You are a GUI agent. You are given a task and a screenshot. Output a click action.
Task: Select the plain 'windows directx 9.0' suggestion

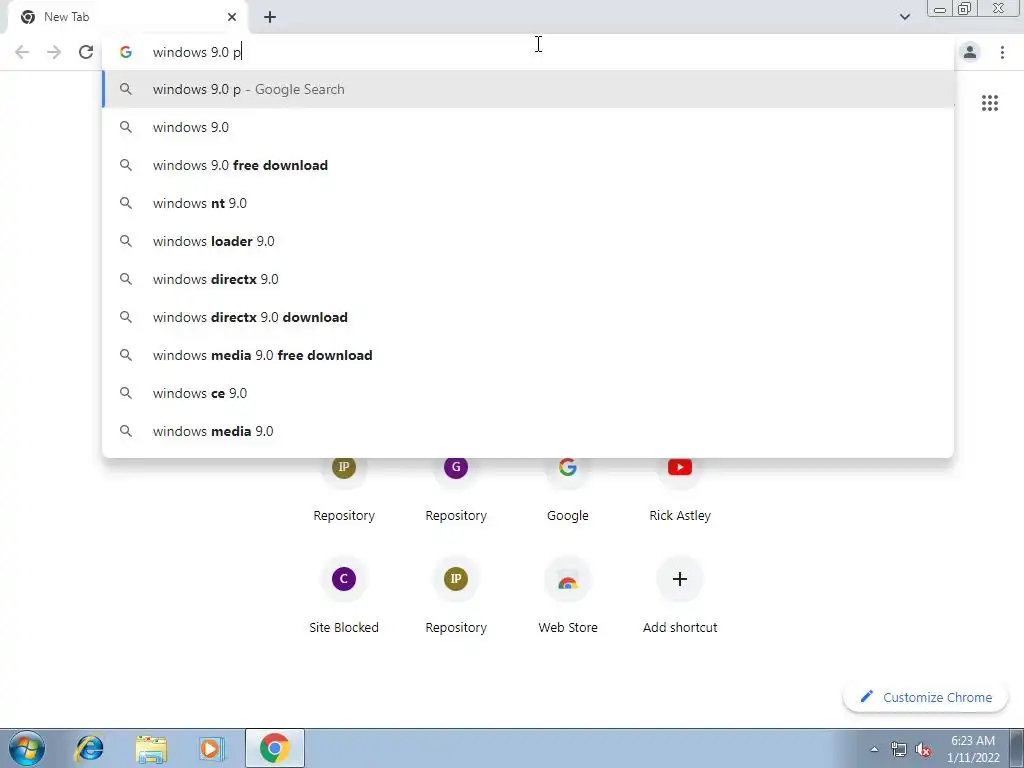(x=528, y=279)
